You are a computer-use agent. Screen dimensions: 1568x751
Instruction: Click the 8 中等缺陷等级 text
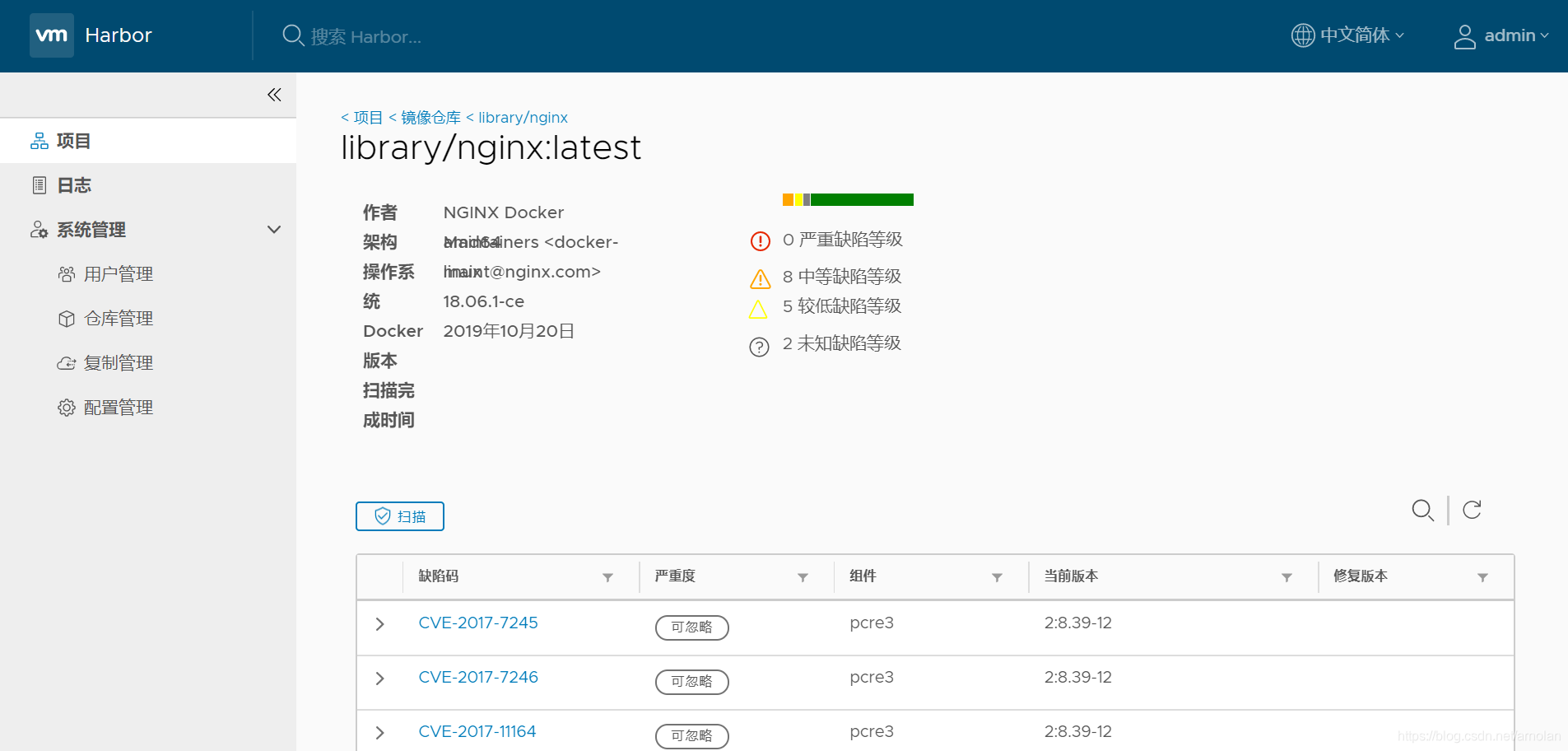842,277
